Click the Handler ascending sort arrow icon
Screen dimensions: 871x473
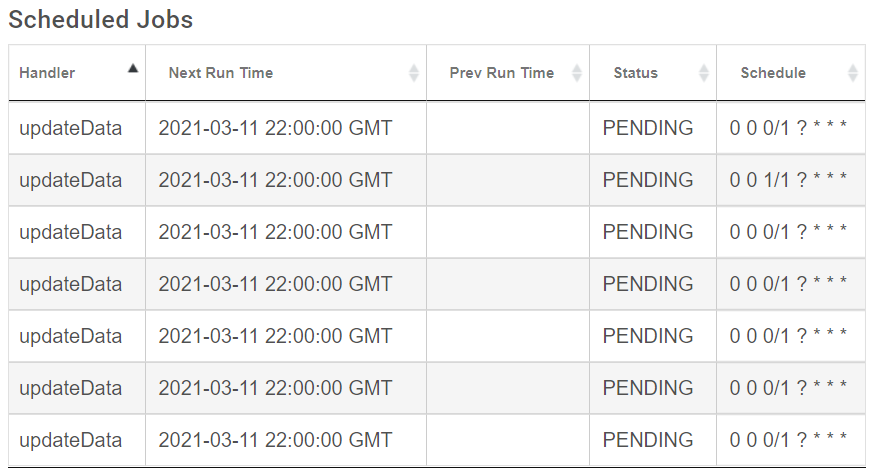133,69
